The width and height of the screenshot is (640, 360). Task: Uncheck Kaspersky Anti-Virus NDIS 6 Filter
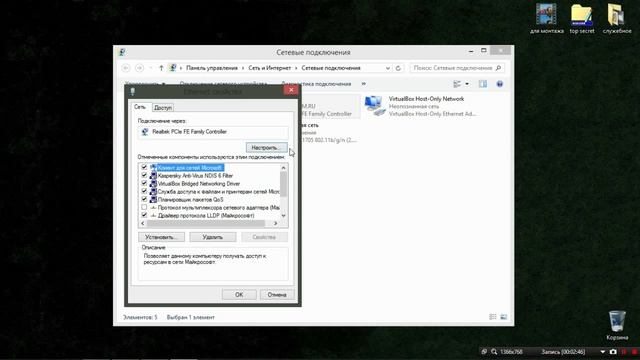tap(144, 175)
